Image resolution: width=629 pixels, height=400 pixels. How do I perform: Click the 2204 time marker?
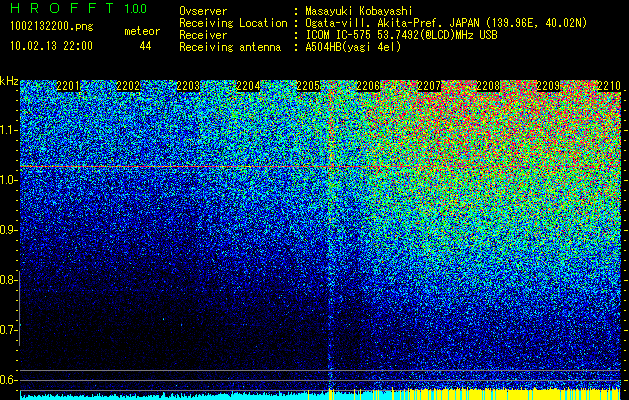coord(248,86)
